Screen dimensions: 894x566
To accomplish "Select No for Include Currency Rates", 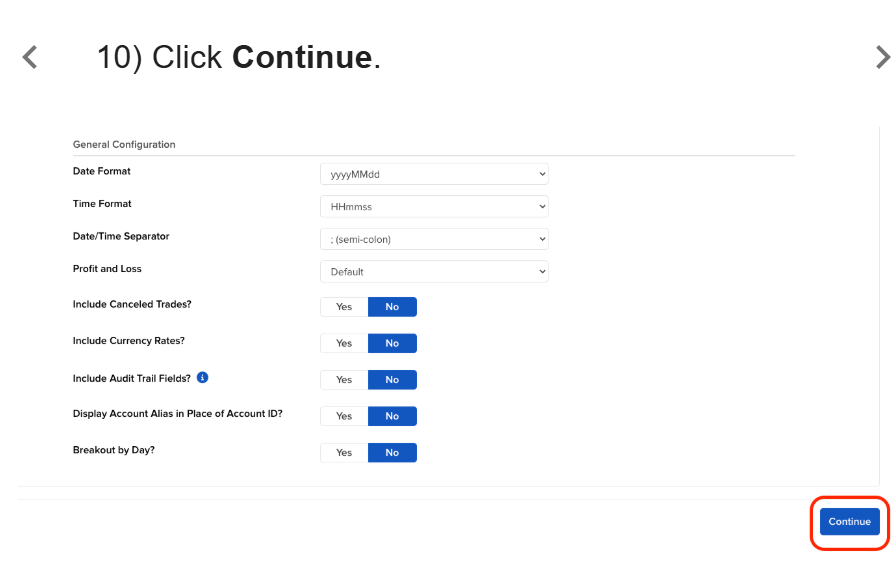I will click(x=392, y=343).
